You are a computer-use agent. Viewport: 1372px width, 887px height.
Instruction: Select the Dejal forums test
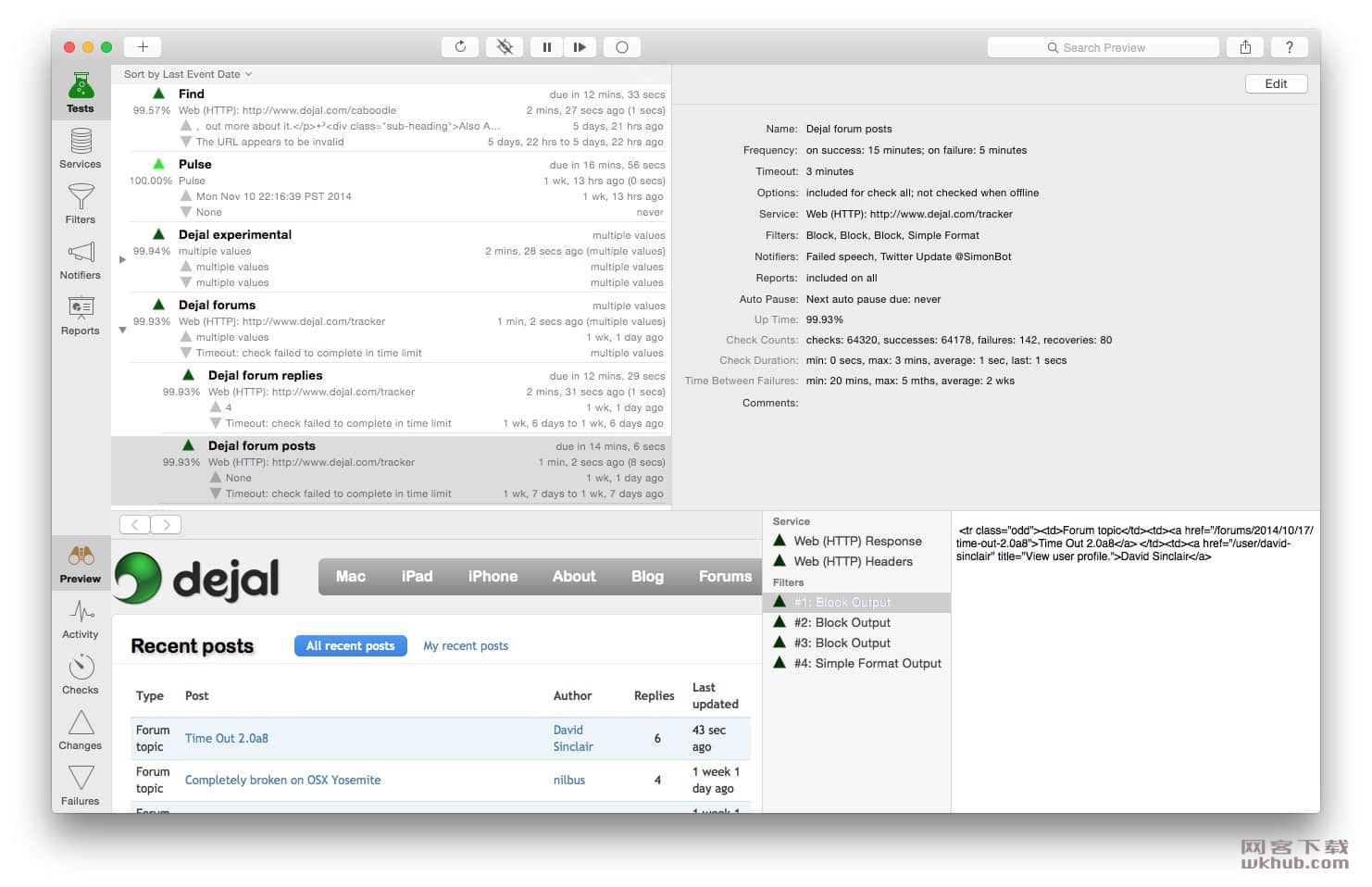(x=391, y=328)
